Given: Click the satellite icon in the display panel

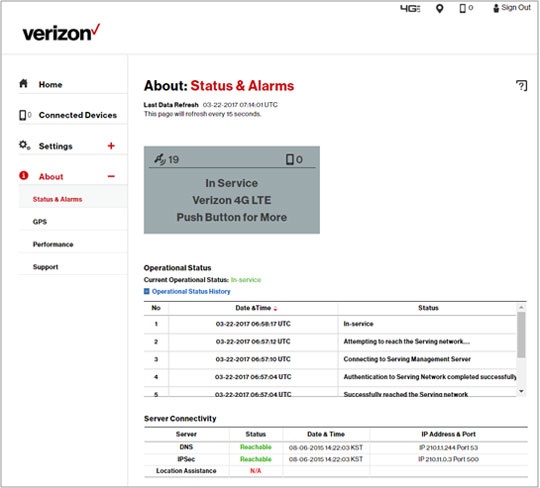Looking at the screenshot, I should click(x=160, y=159).
